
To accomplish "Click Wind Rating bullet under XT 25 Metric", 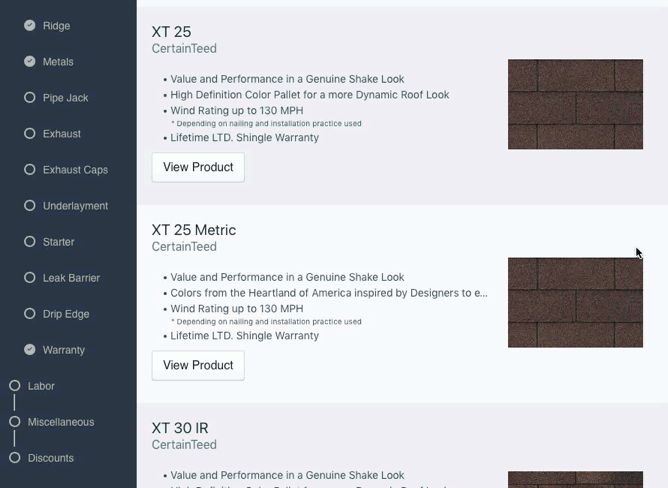I will (x=237, y=309).
